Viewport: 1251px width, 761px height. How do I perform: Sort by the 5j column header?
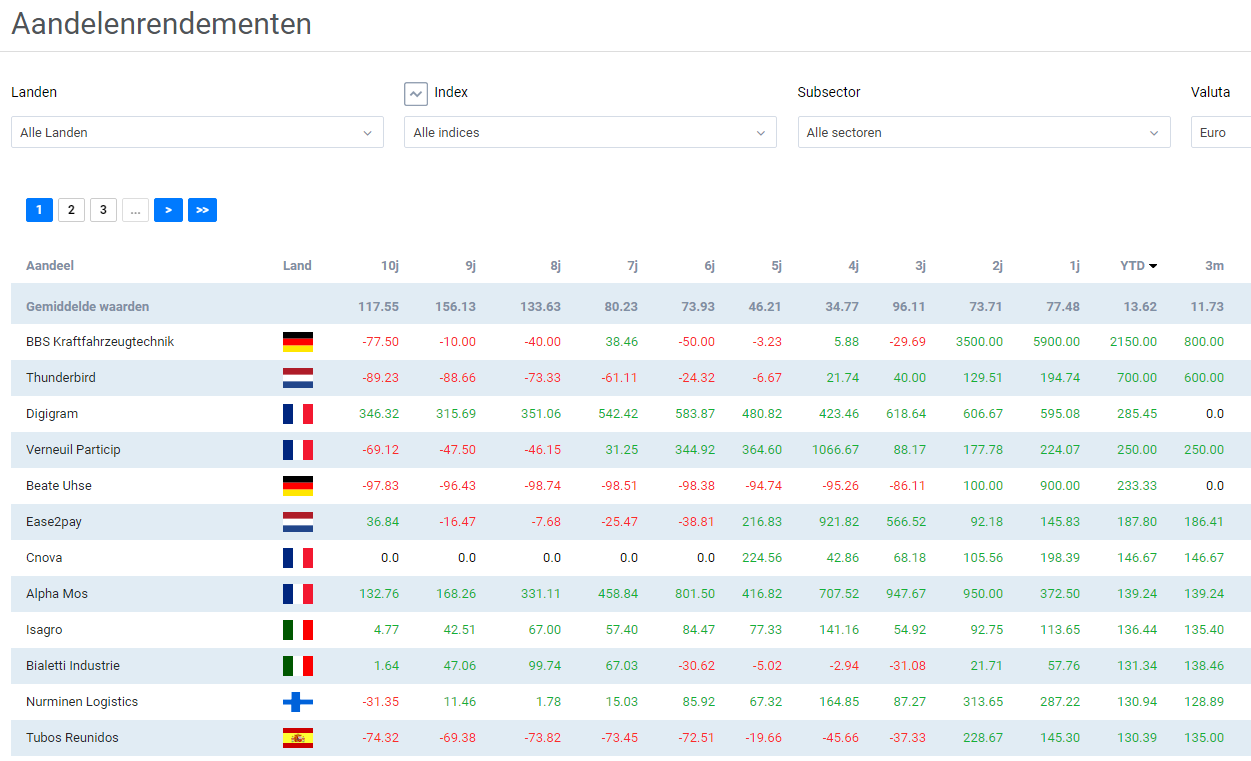click(776, 266)
